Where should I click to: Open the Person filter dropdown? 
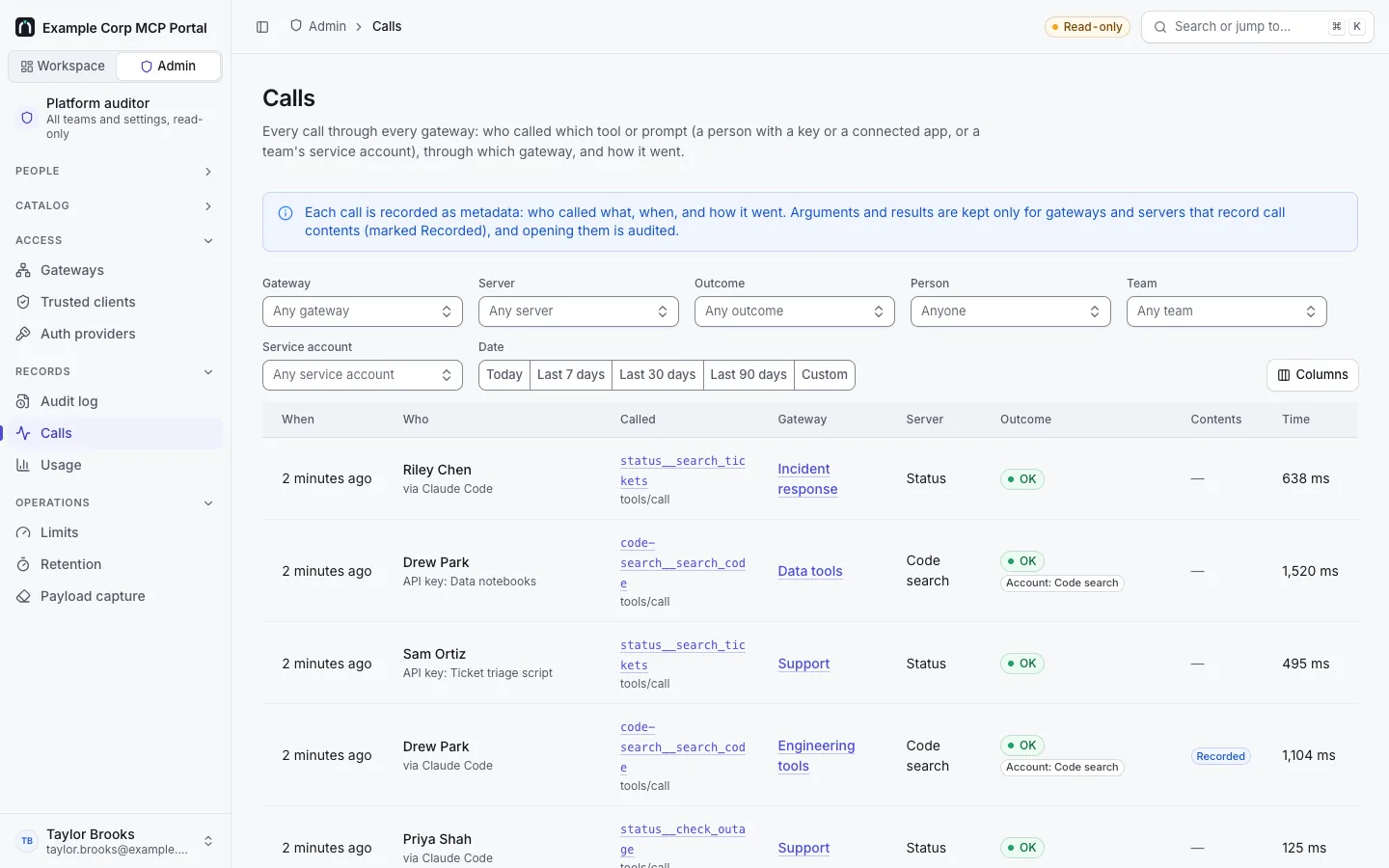pyautogui.click(x=1011, y=312)
